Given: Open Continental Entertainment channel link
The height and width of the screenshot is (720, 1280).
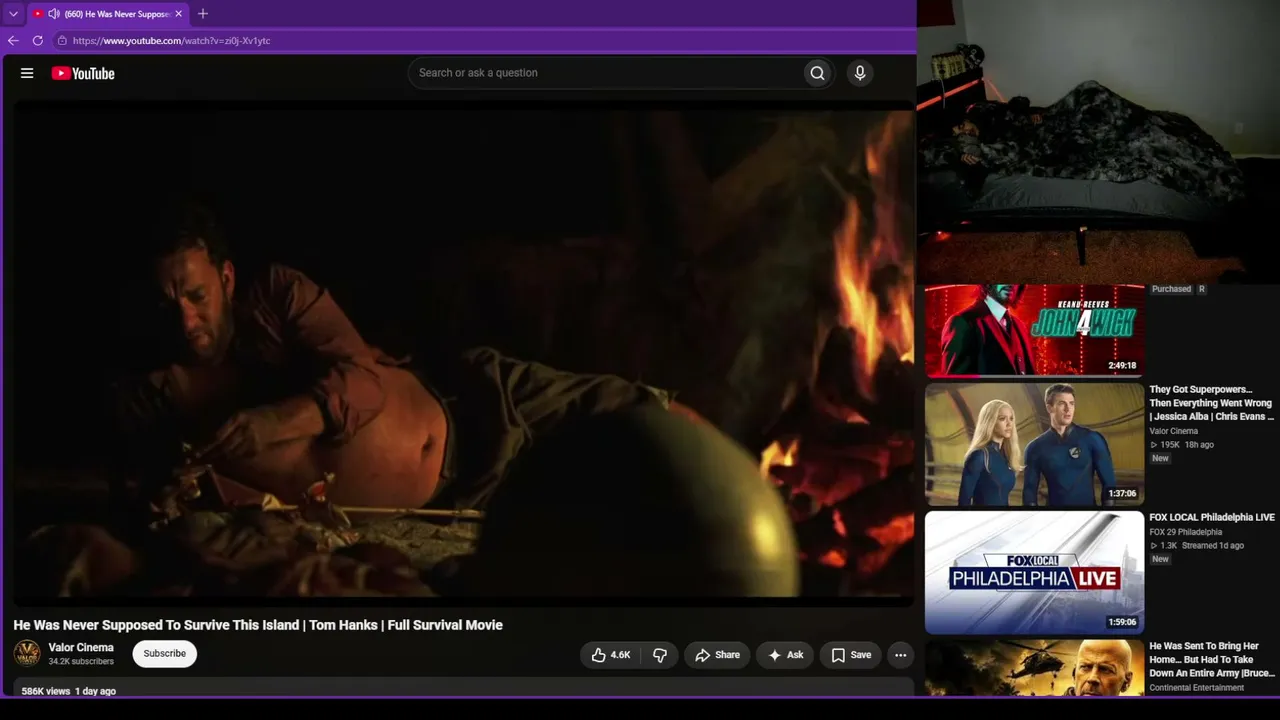Looking at the screenshot, I should click(1197, 688).
